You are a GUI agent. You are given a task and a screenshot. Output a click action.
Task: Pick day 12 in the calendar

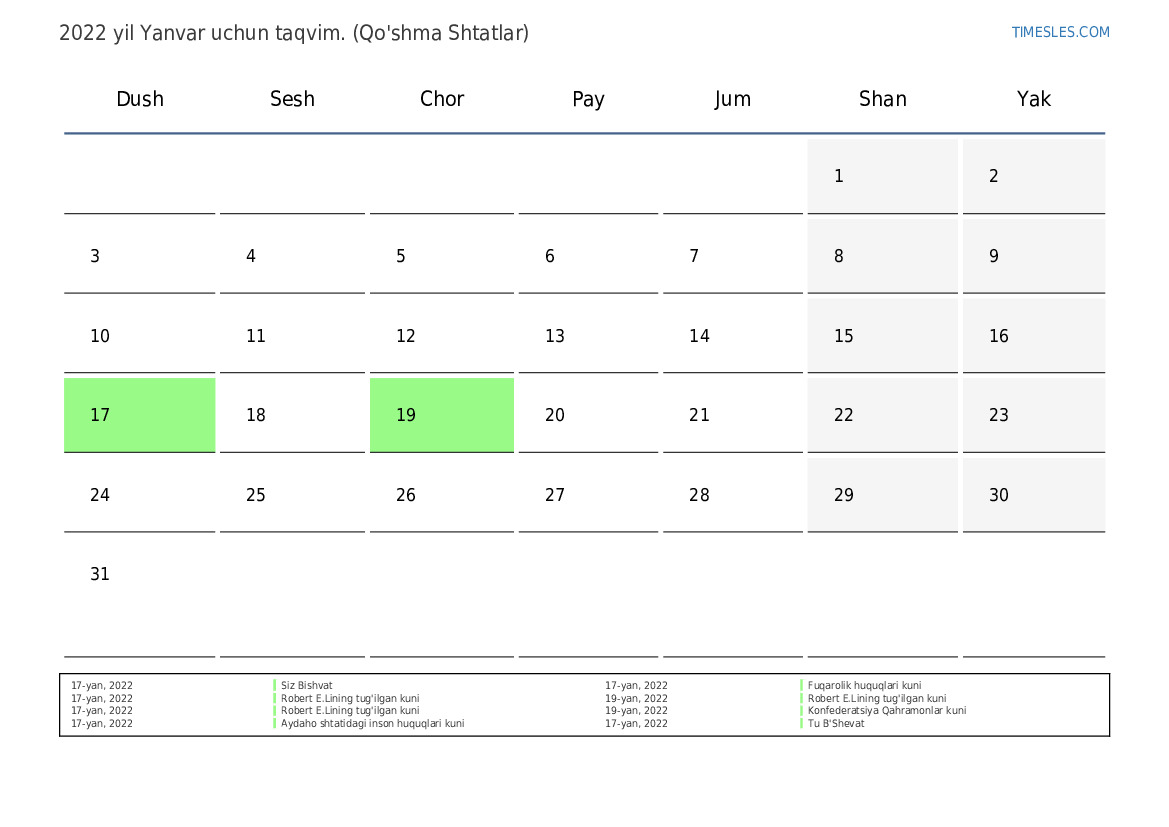tap(442, 336)
